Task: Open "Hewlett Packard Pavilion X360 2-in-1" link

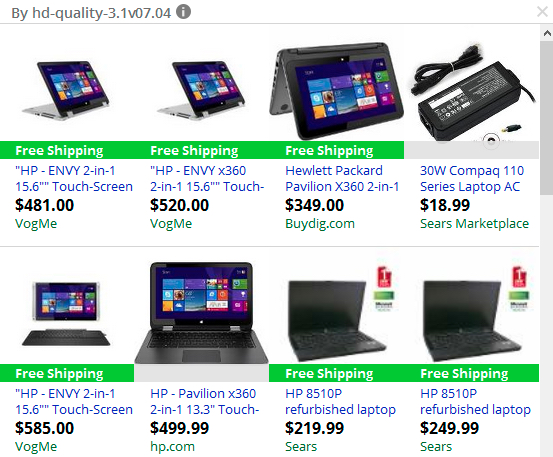Action: [342, 178]
